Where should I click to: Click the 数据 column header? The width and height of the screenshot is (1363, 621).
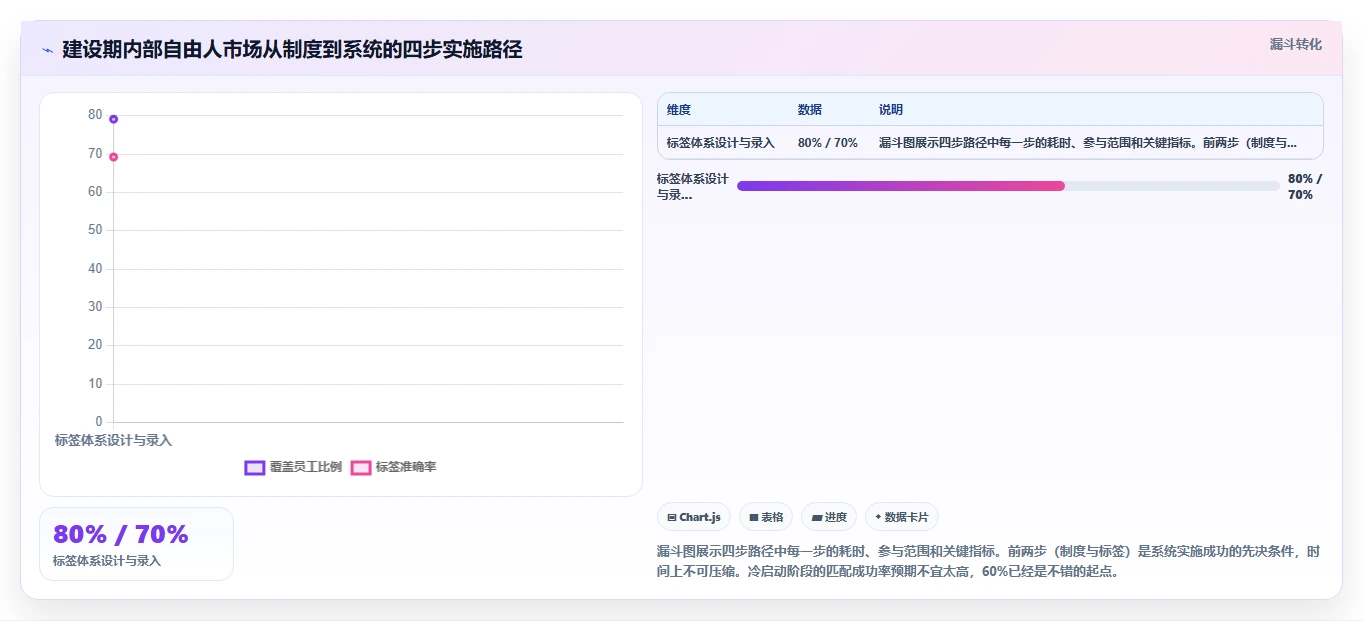(x=810, y=110)
